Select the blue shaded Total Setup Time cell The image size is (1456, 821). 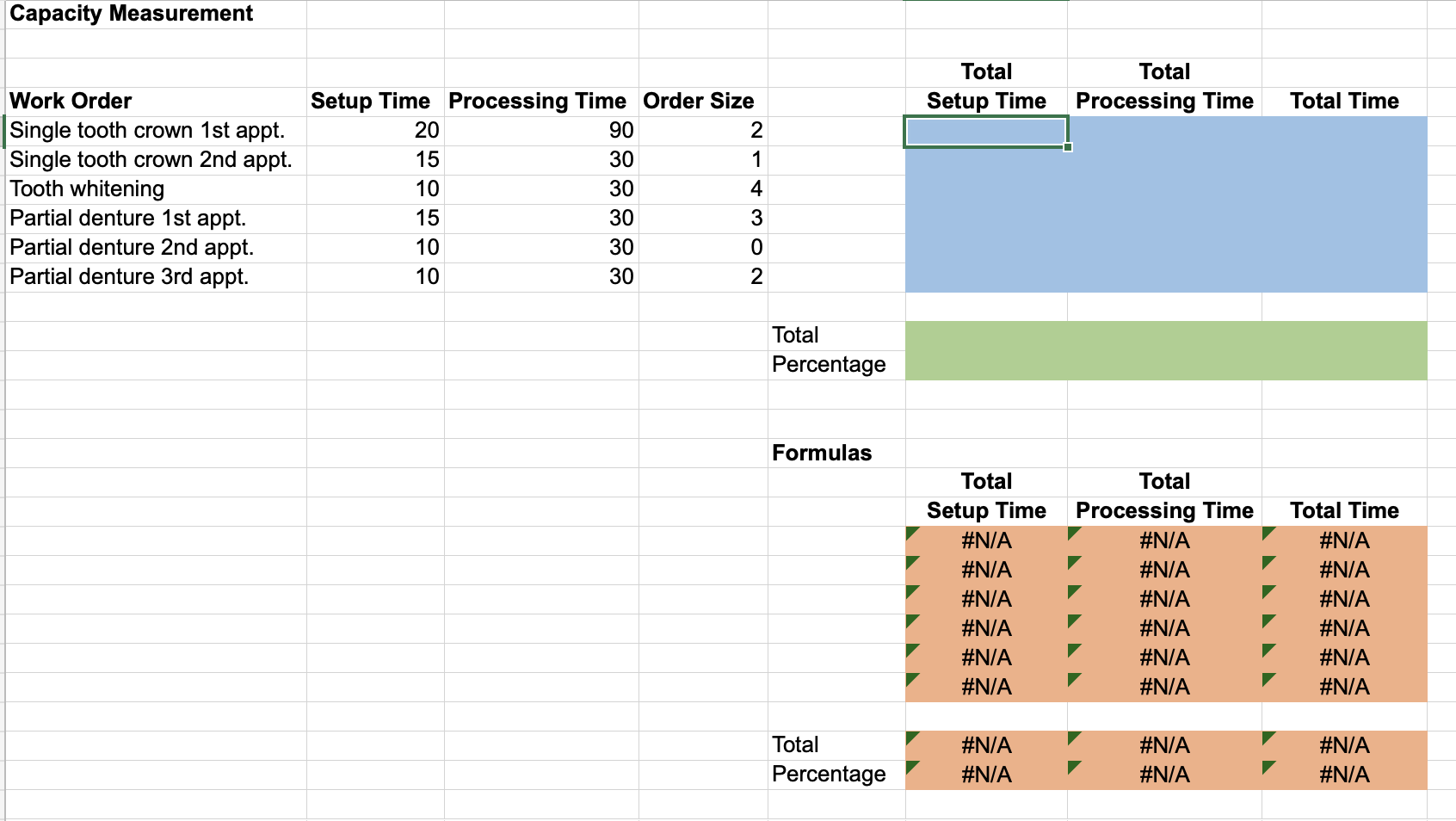[984, 131]
